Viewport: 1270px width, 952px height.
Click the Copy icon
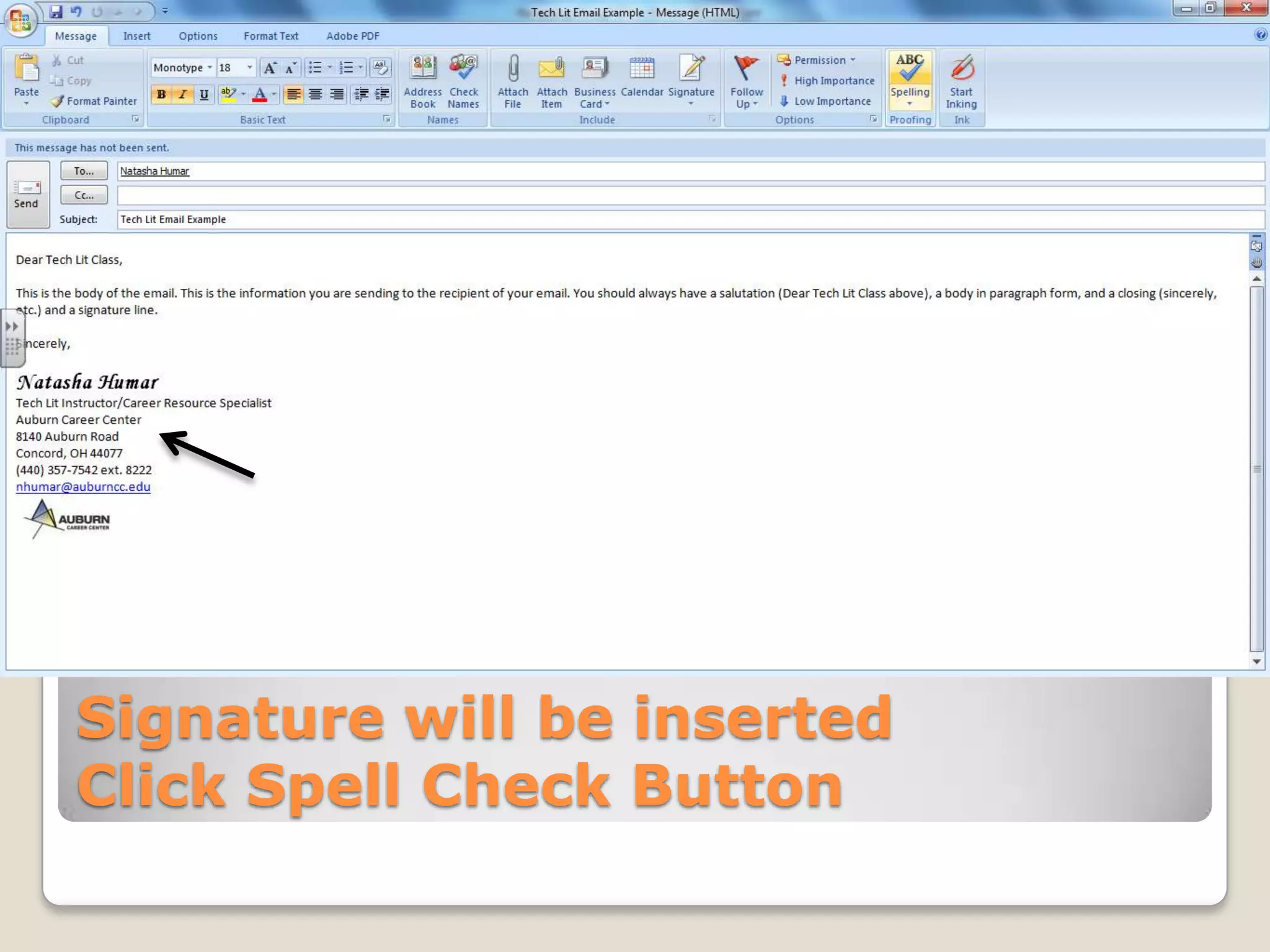pos(56,81)
